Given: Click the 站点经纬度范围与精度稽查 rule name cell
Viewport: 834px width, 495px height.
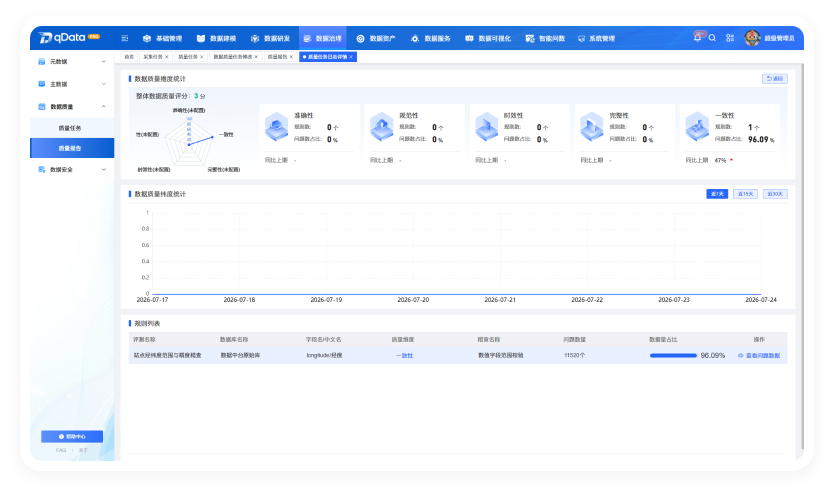Looking at the screenshot, I should [x=168, y=355].
